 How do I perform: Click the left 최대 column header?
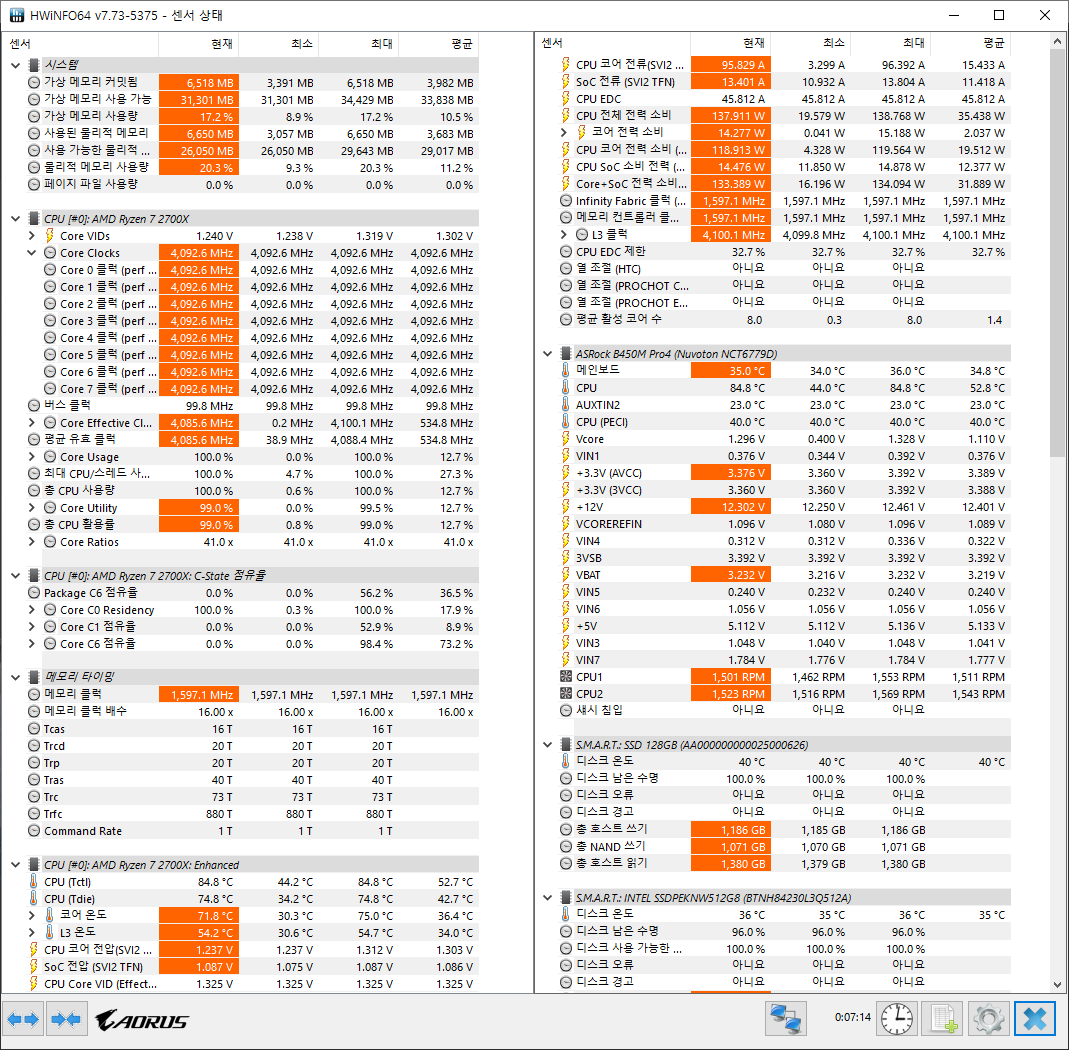(359, 44)
